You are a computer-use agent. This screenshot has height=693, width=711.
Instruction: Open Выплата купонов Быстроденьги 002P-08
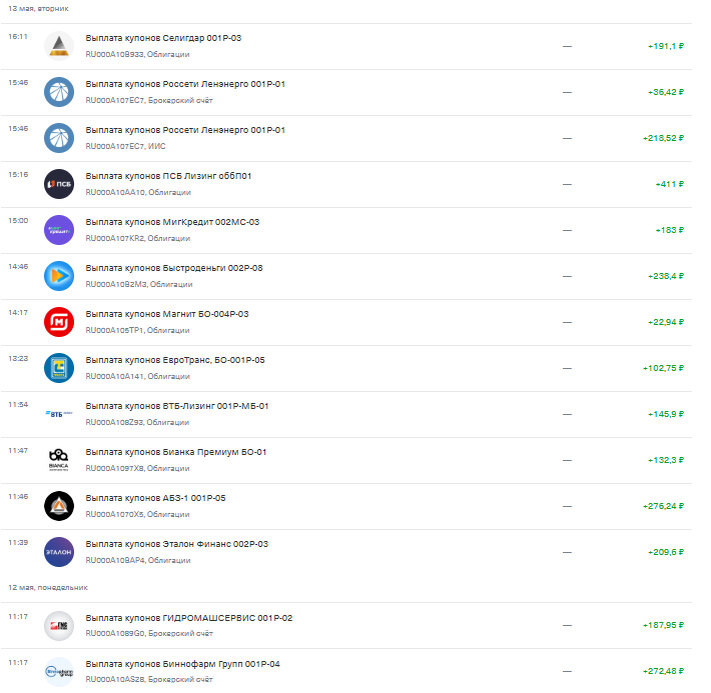[x=346, y=277]
